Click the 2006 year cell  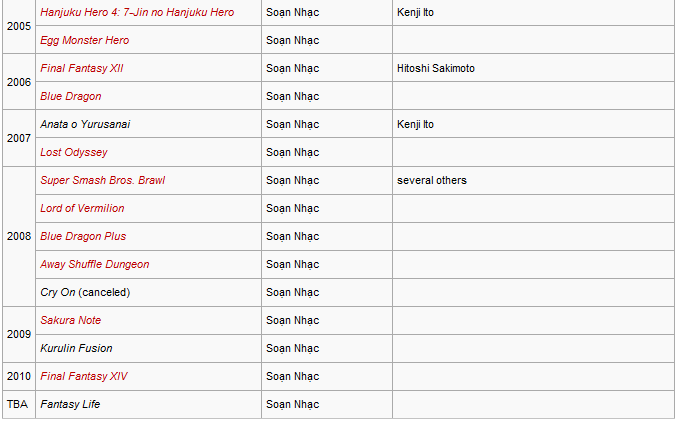pyautogui.click(x=18, y=82)
